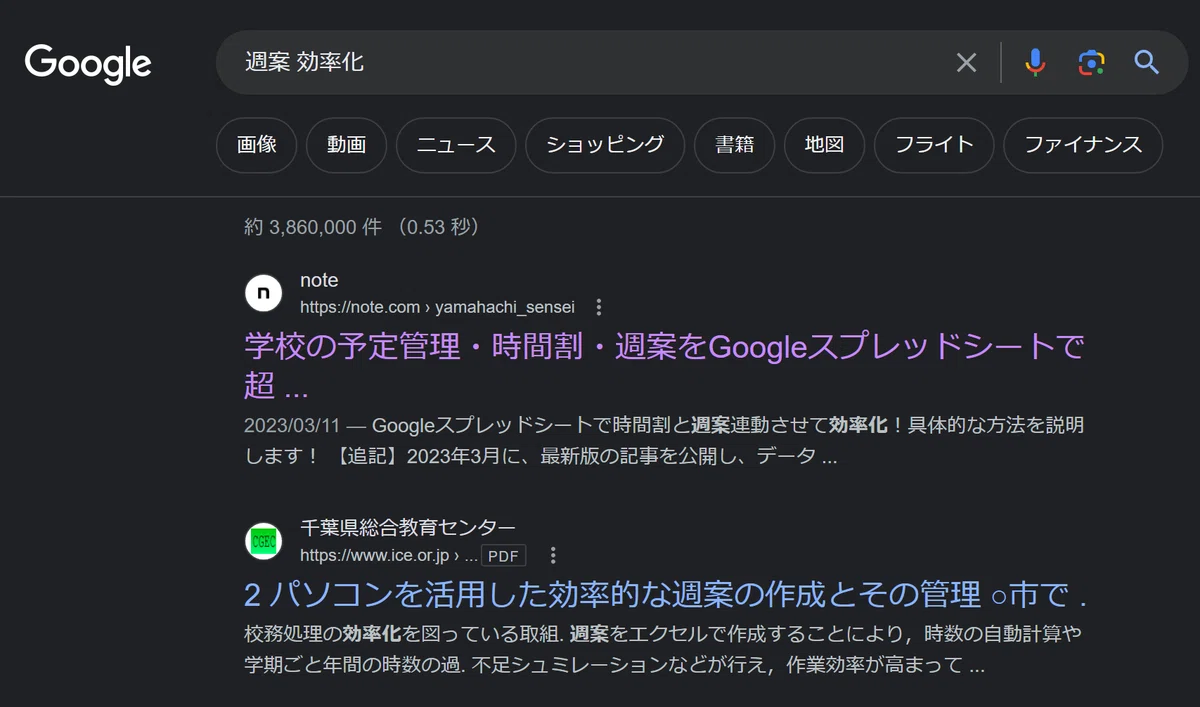Start voice search with microphone icon
Image resolution: width=1200 pixels, height=707 pixels.
point(1035,63)
